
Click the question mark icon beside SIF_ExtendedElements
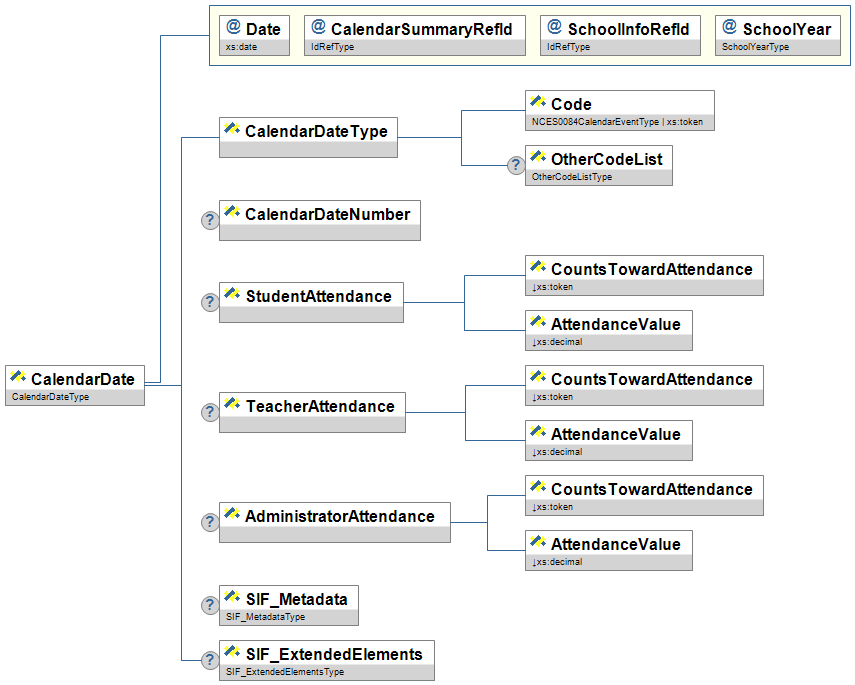(210, 660)
